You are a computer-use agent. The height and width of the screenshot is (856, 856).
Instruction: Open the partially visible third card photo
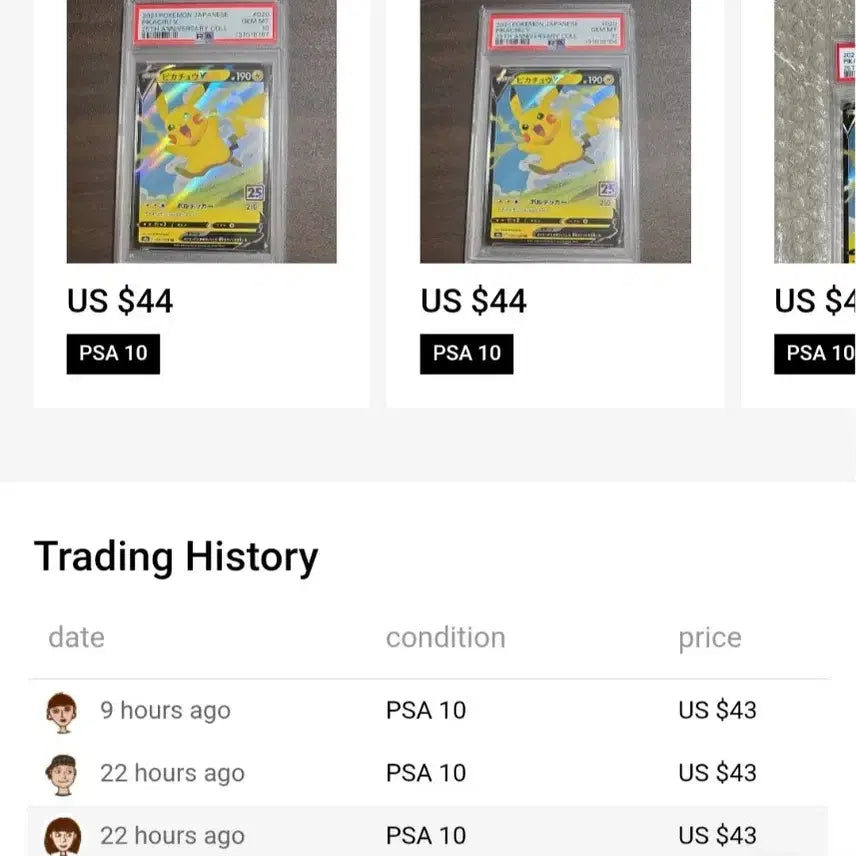(815, 130)
